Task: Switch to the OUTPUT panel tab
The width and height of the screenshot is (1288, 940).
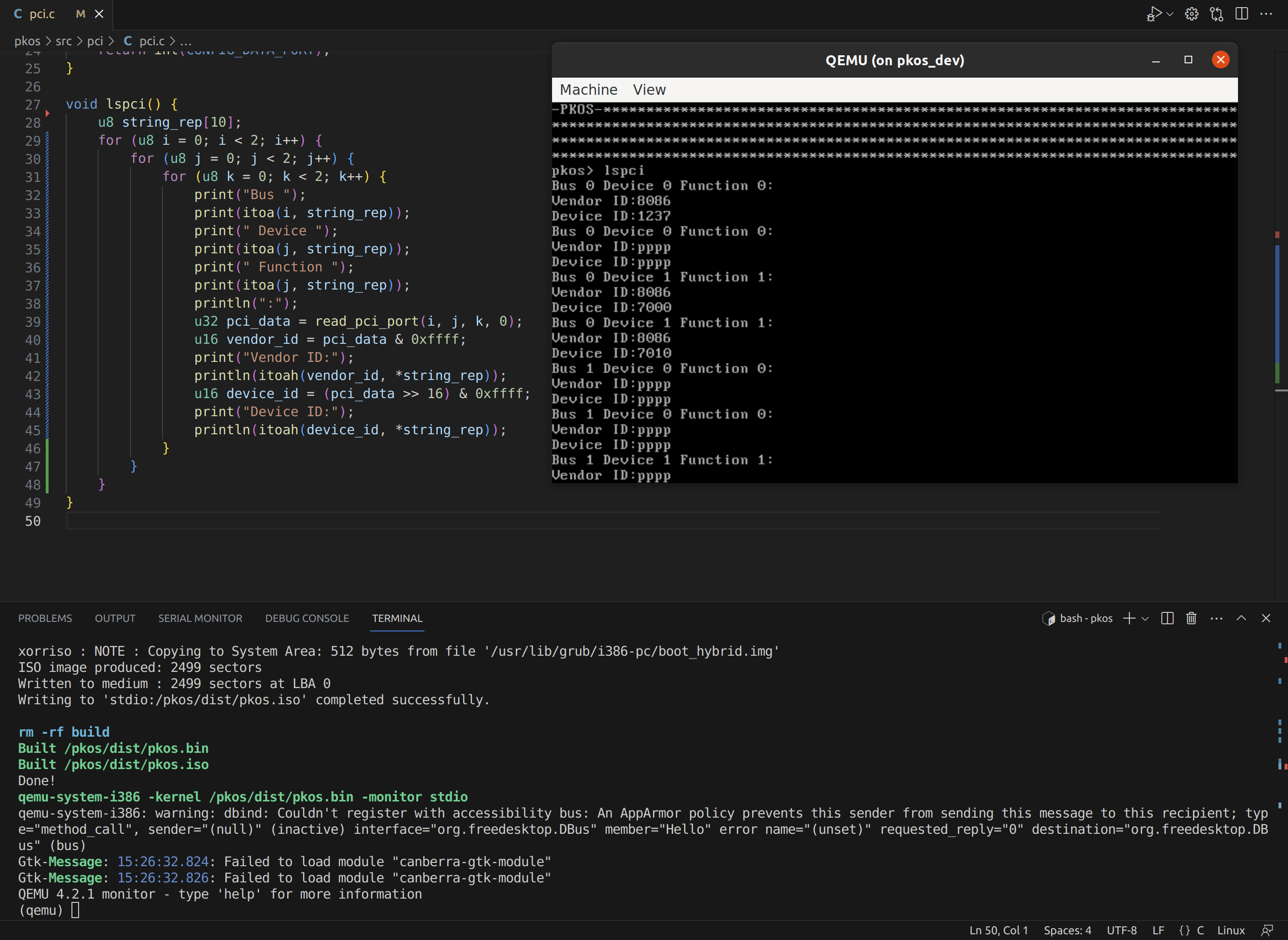Action: (115, 618)
